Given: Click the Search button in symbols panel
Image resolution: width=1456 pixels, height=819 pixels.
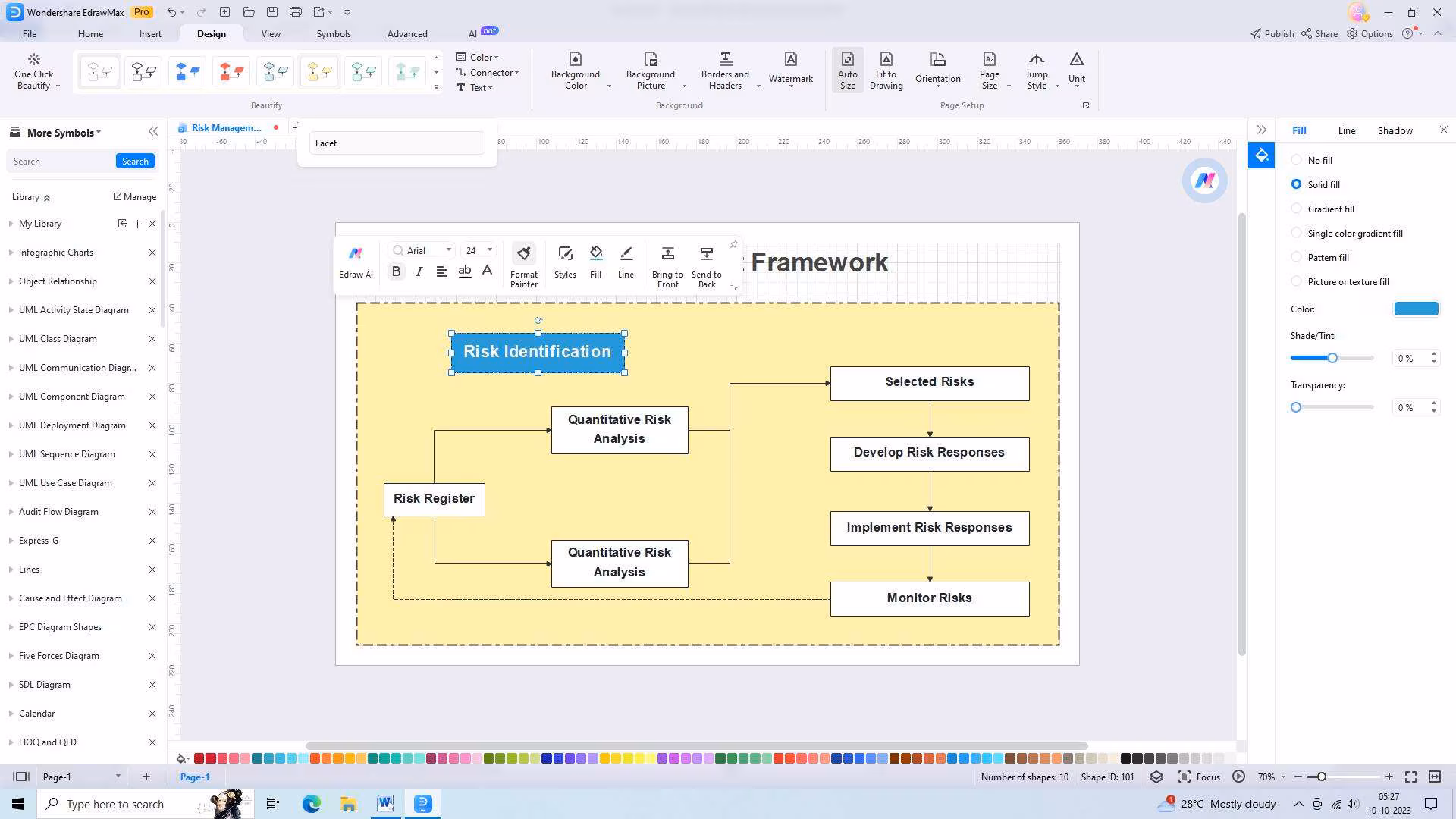Looking at the screenshot, I should pos(135,162).
